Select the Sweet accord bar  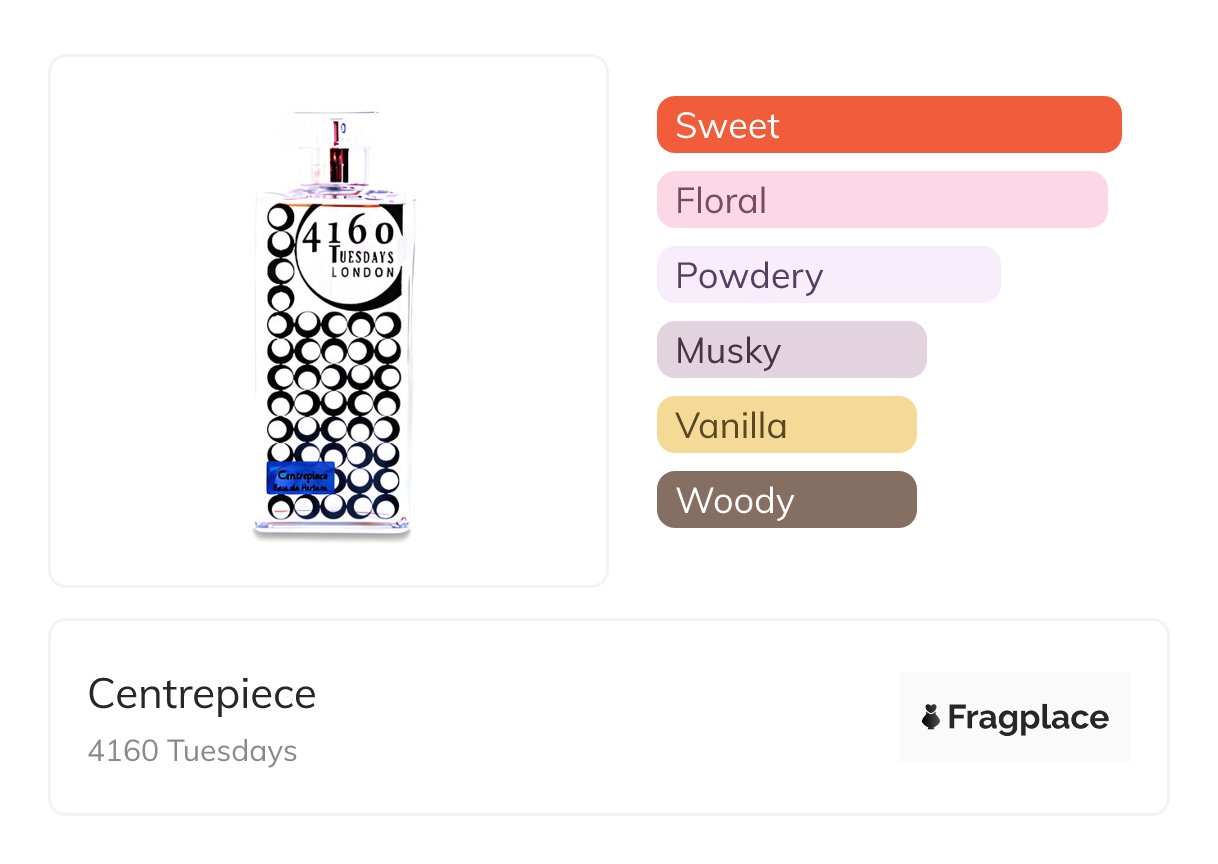coord(888,125)
